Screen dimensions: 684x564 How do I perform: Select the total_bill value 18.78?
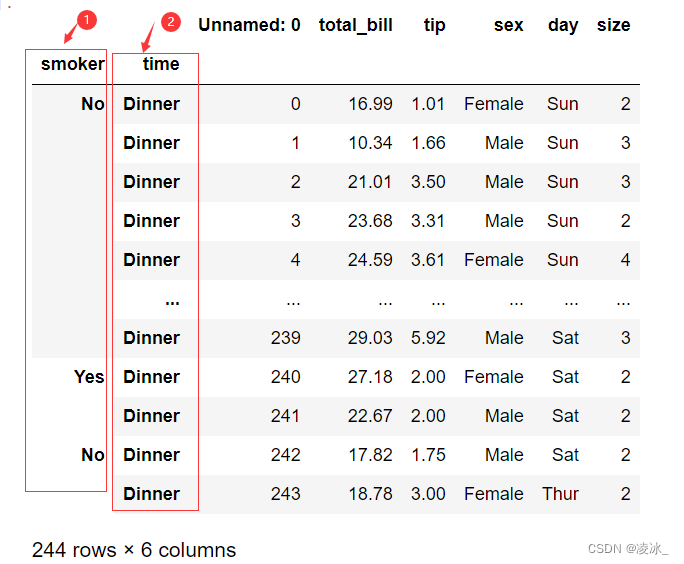click(x=370, y=494)
